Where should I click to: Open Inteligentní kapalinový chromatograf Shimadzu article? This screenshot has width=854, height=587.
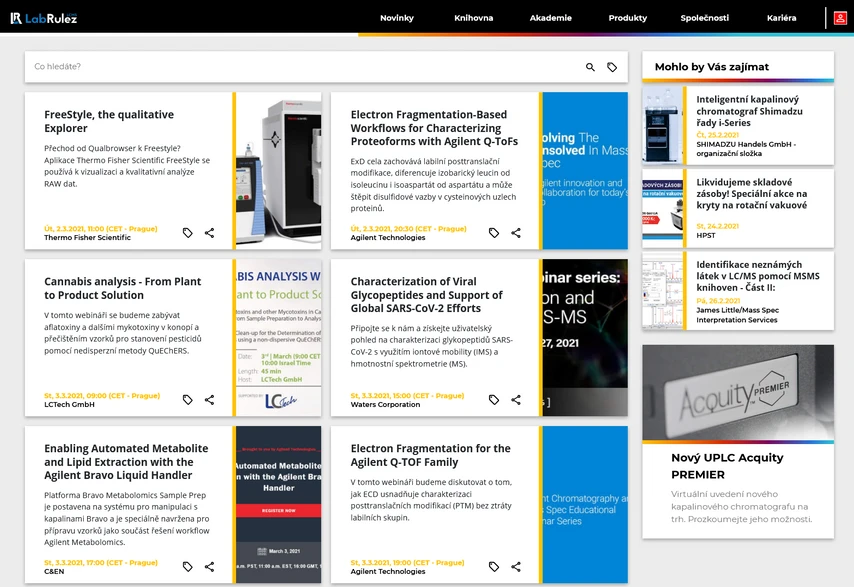click(749, 111)
